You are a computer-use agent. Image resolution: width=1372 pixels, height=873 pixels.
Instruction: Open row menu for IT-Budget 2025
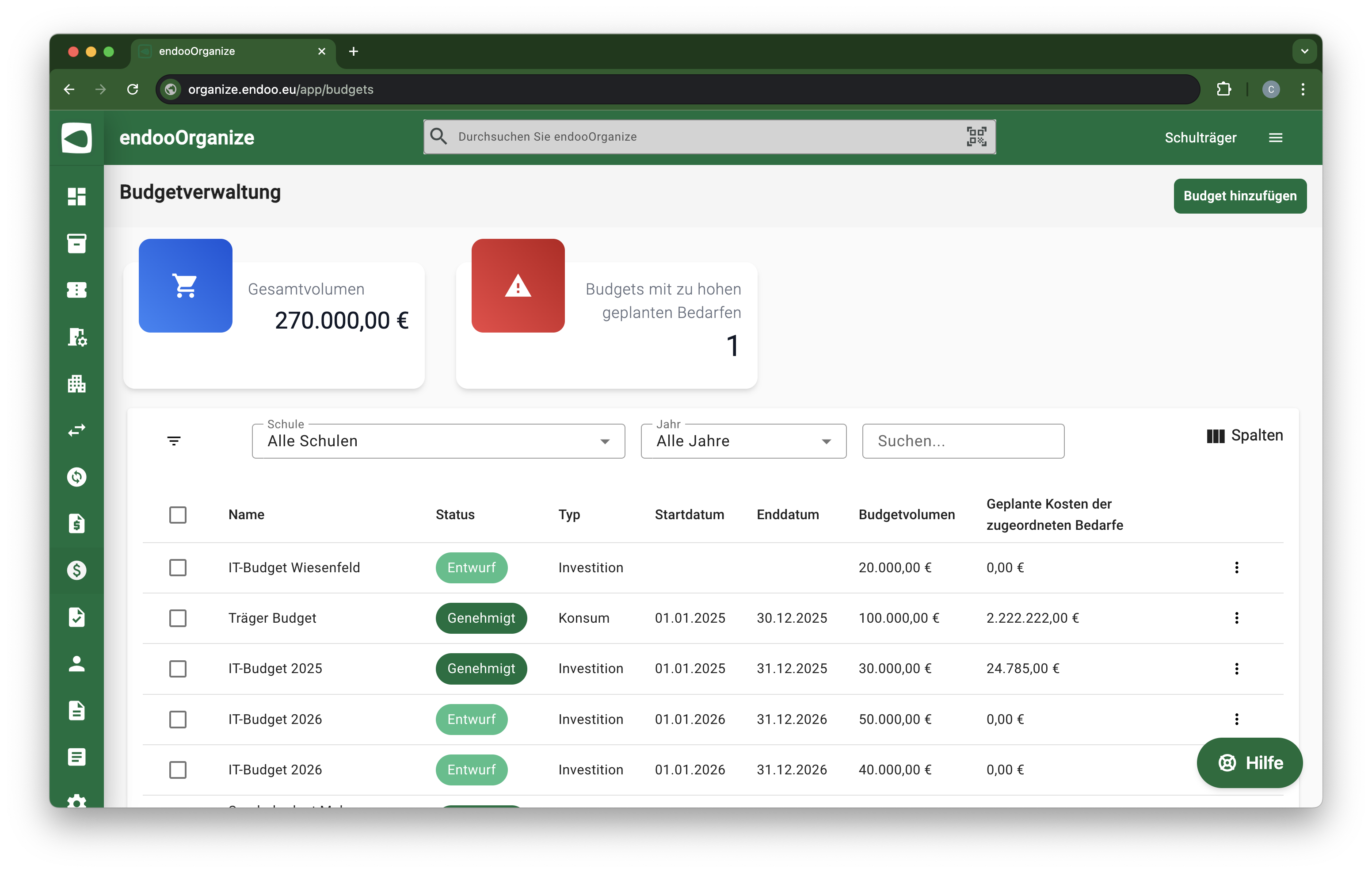(x=1236, y=668)
